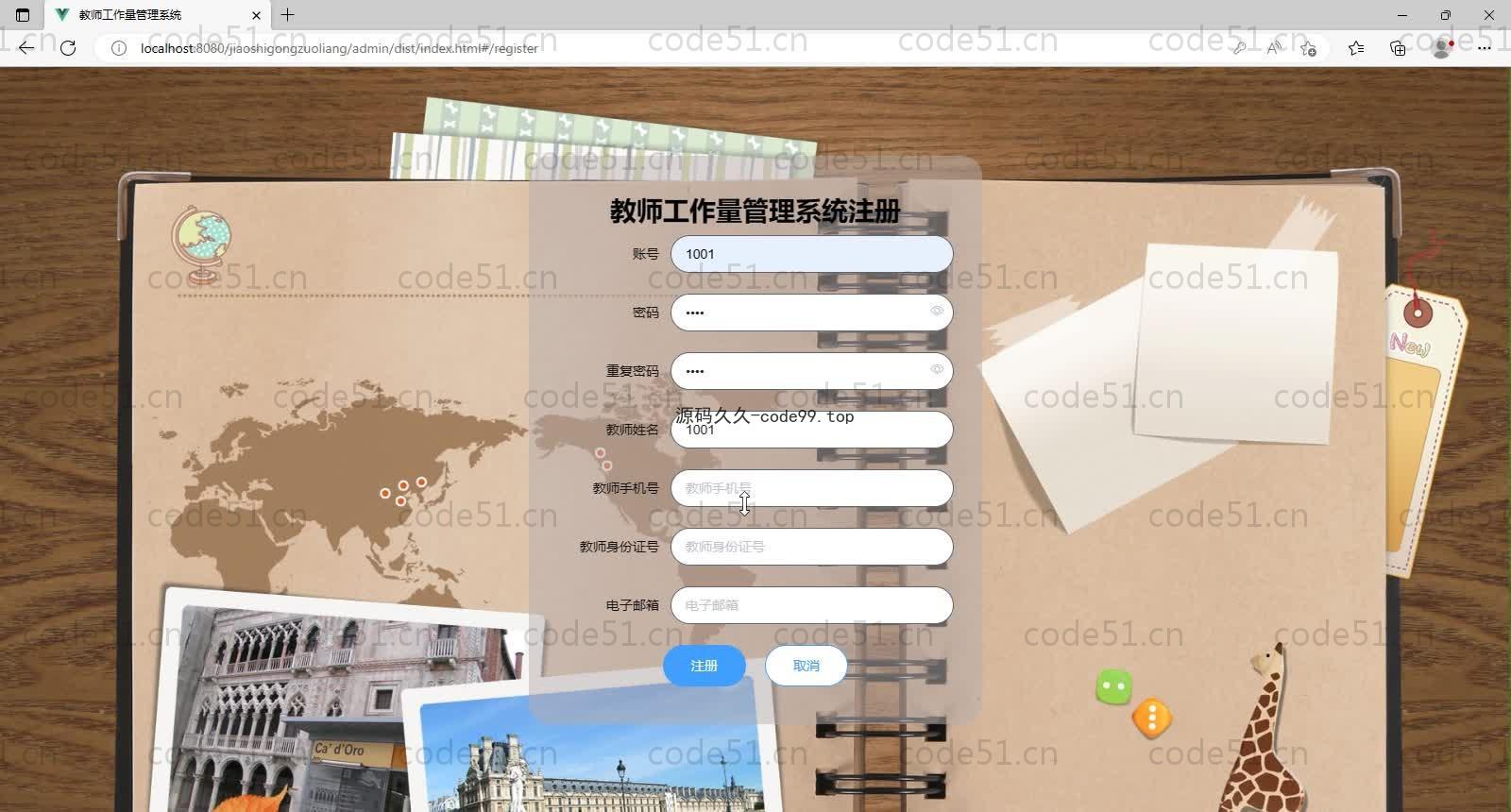Open browser profile avatar
The height and width of the screenshot is (812, 1511).
1442,48
